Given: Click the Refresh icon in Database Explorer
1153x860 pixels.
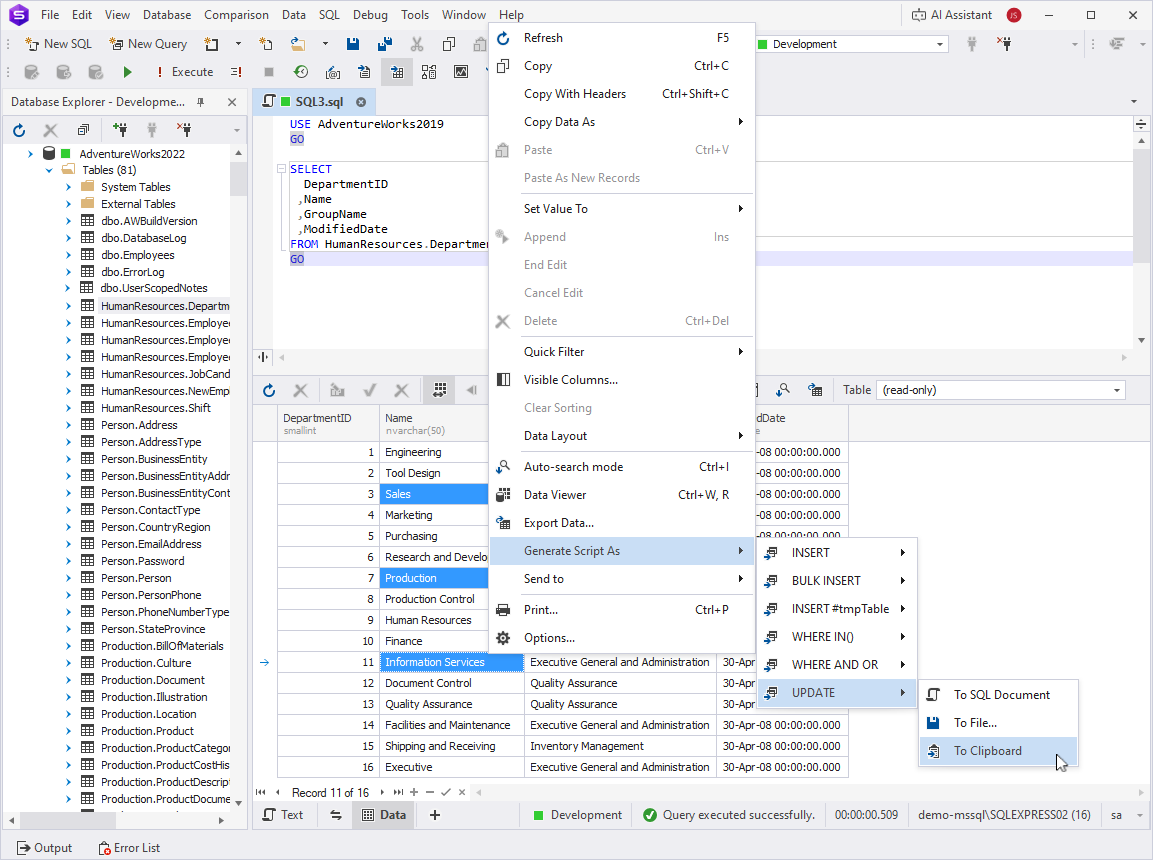Looking at the screenshot, I should click(x=19, y=130).
